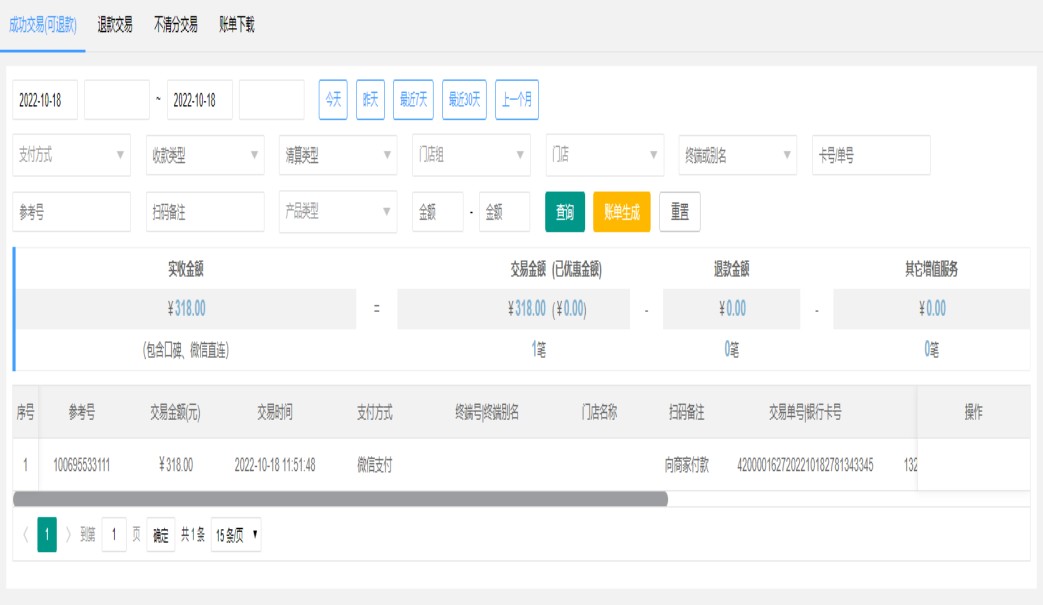Change the 15条/页 page size selector
The width and height of the screenshot is (1043, 605).
[236, 535]
